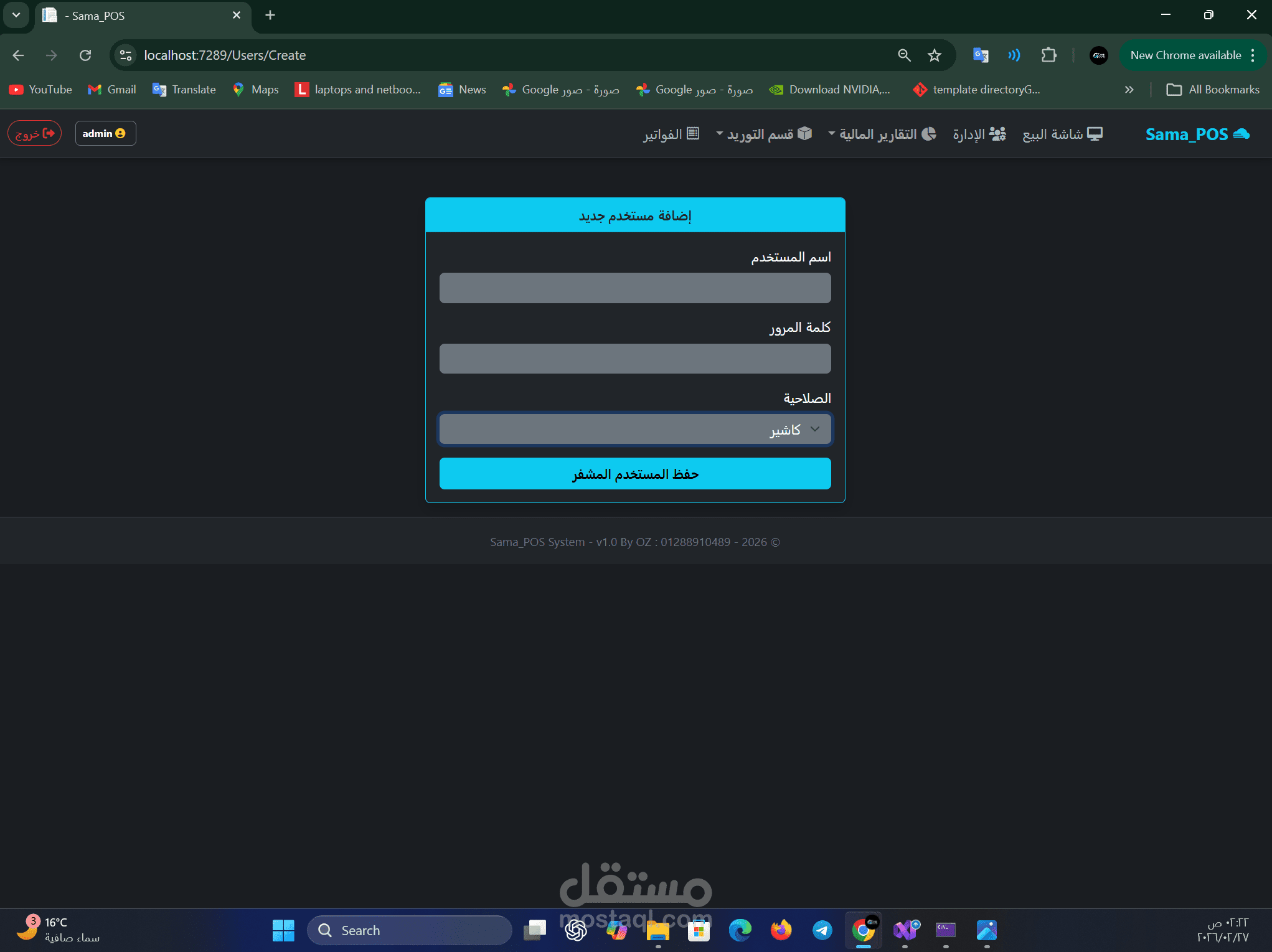Screen dimensions: 1272x952
Task: Focus the كلمة المرور password field
Action: point(634,359)
